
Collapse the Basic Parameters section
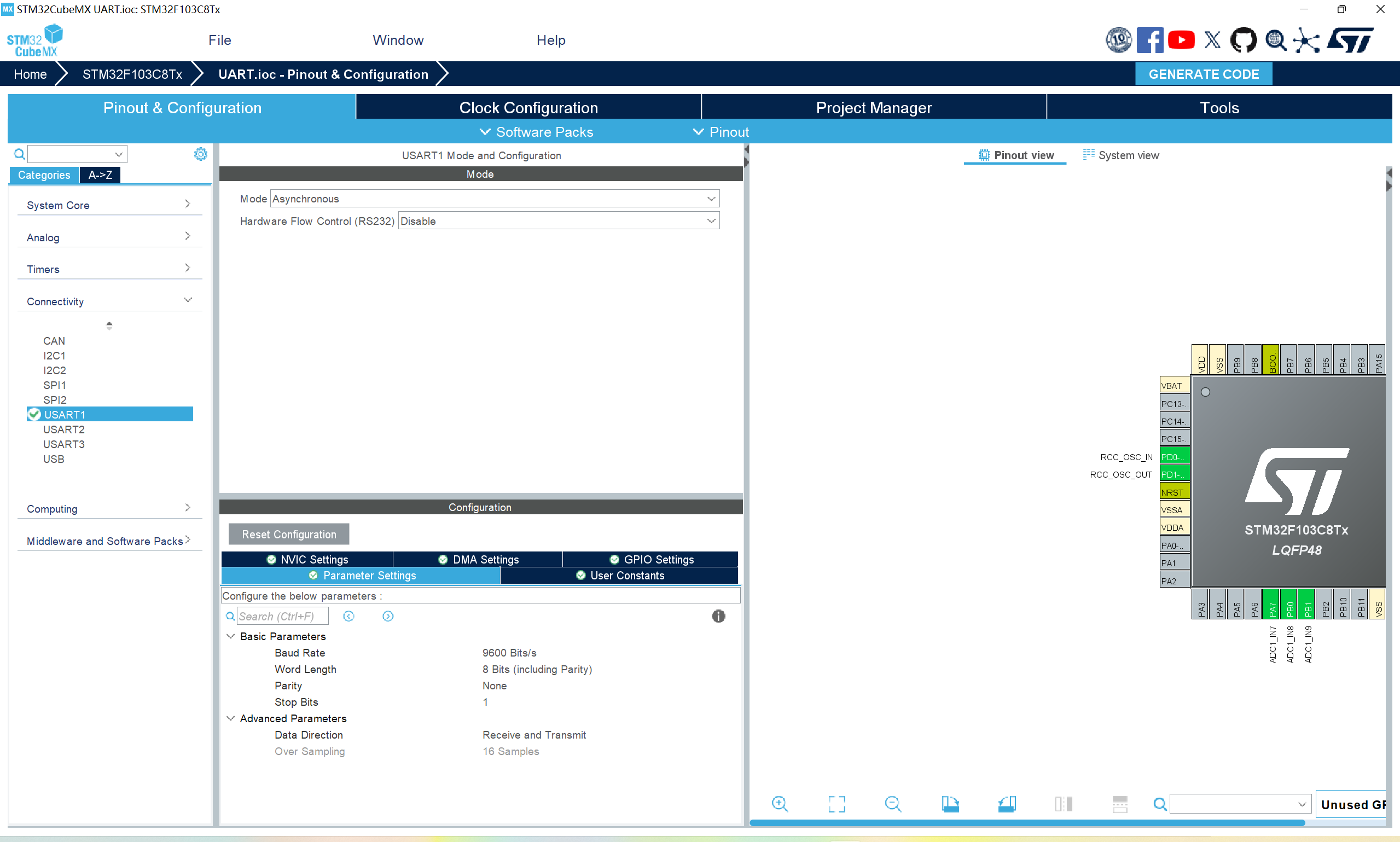(x=230, y=636)
